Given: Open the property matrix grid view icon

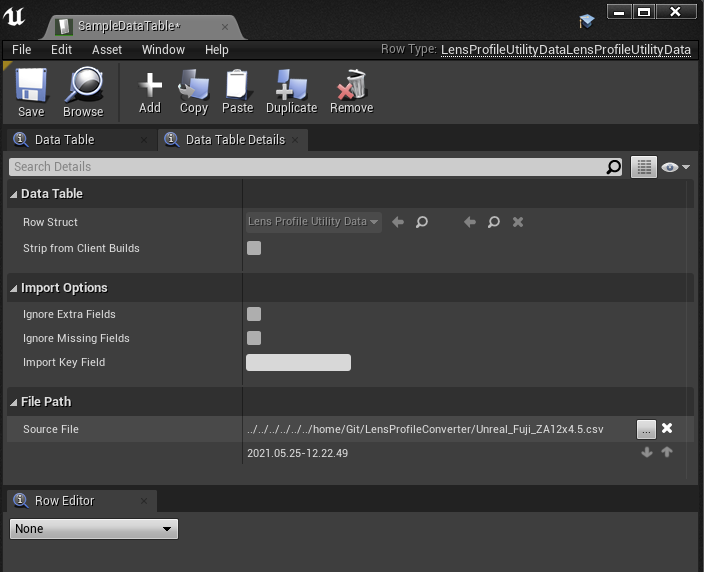Looking at the screenshot, I should click(643, 167).
